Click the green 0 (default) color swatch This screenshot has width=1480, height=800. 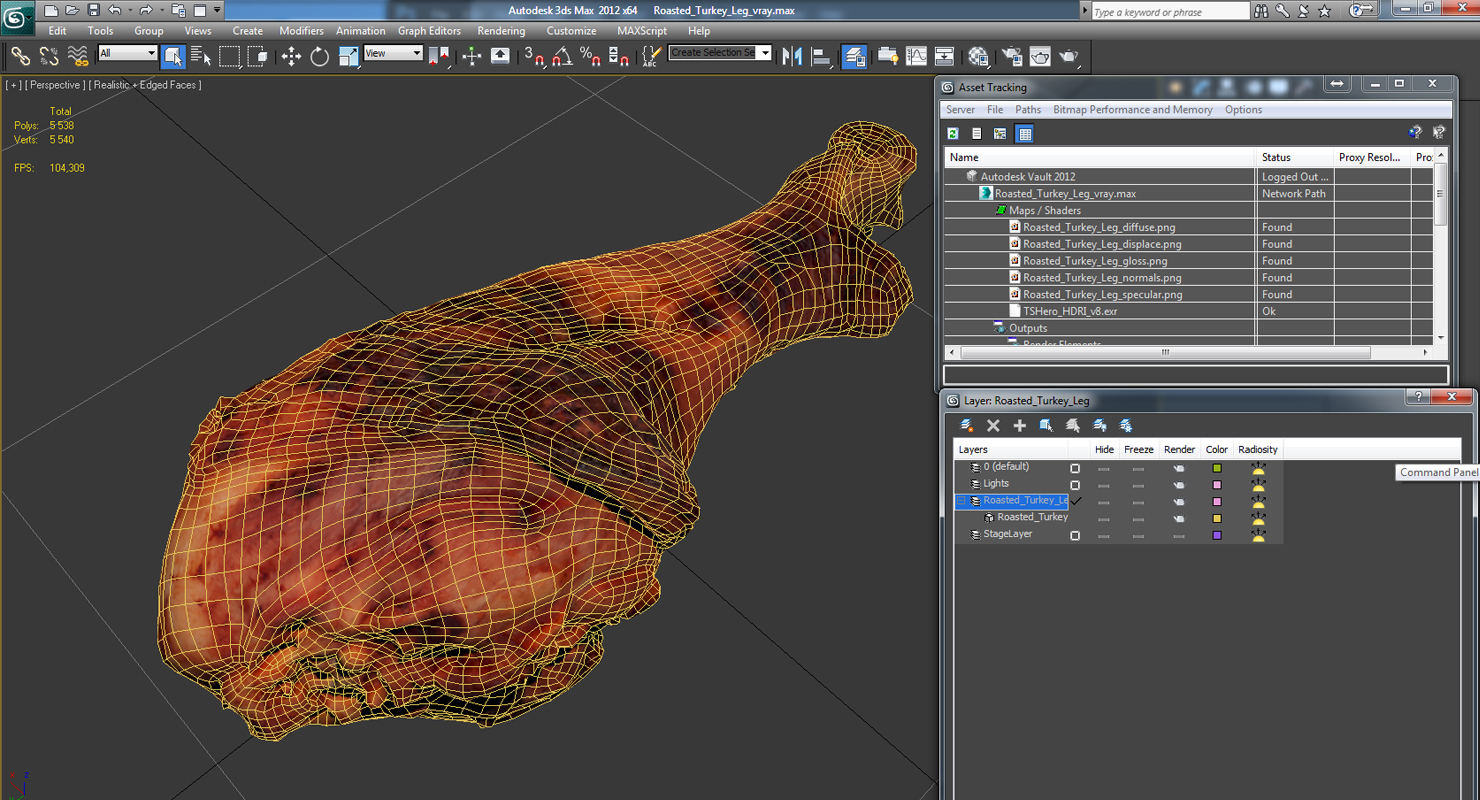(x=1217, y=468)
